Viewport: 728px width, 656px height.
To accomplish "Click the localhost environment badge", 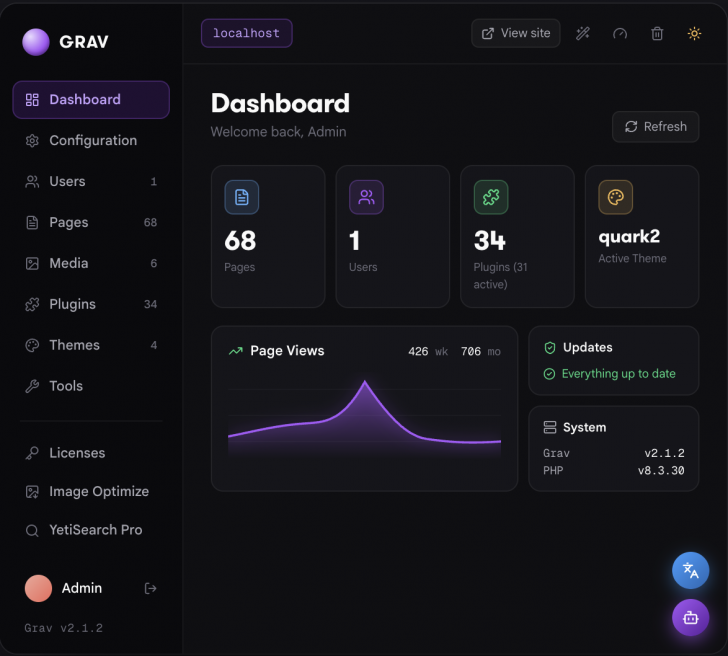I will pos(247,33).
